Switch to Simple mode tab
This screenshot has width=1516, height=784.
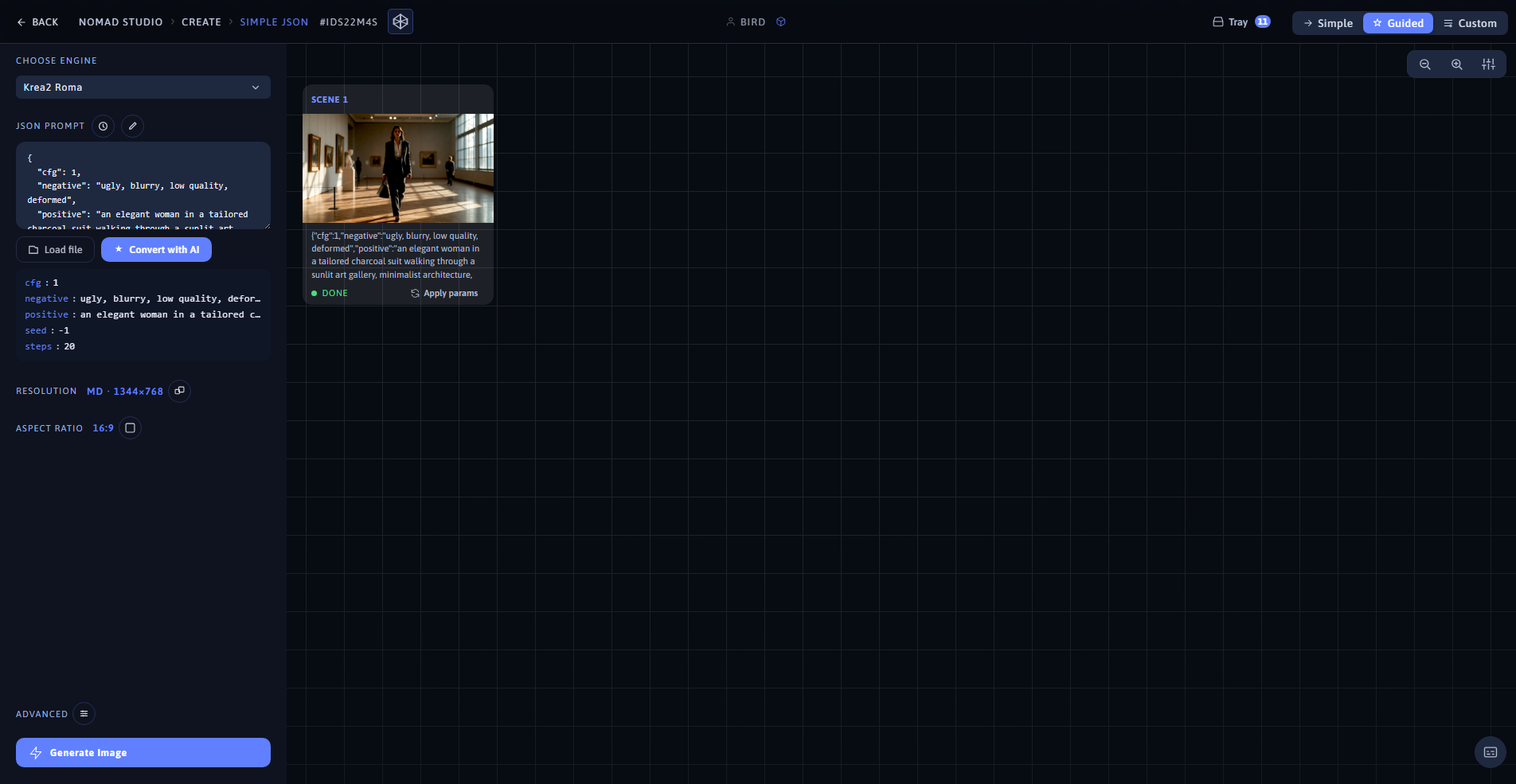[x=1328, y=23]
